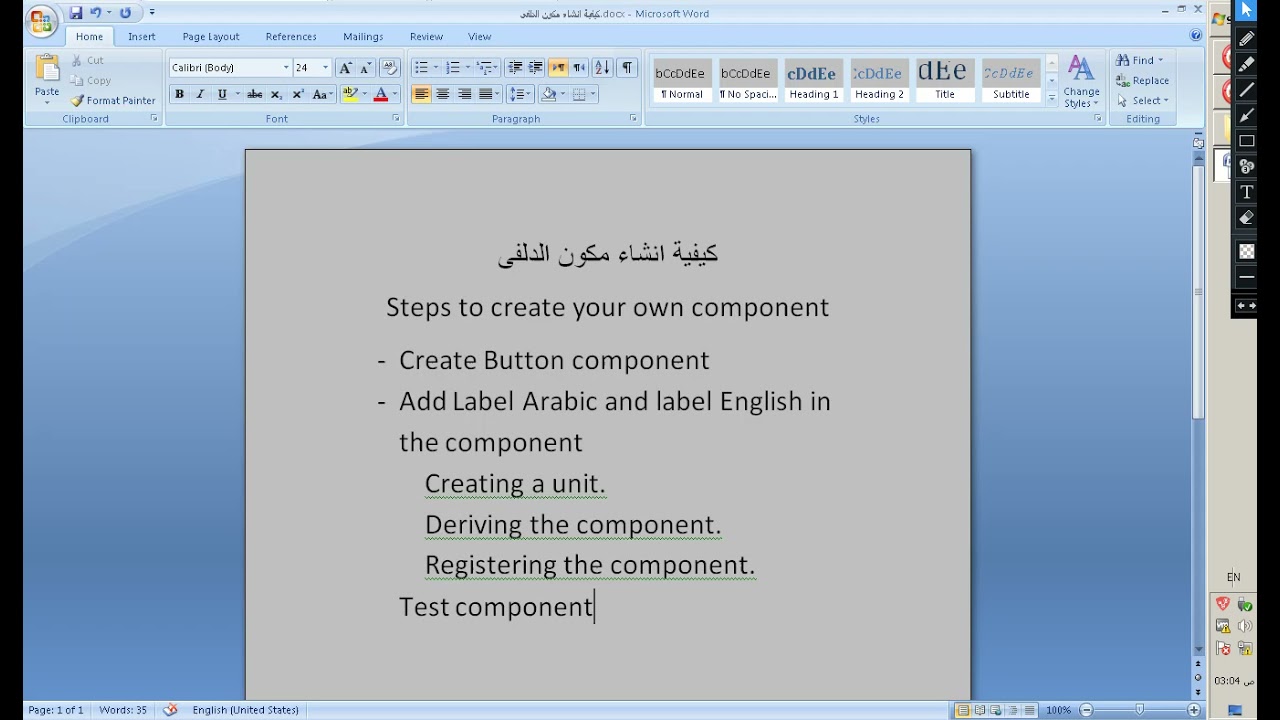Open the Office Button menu

click(x=42, y=21)
